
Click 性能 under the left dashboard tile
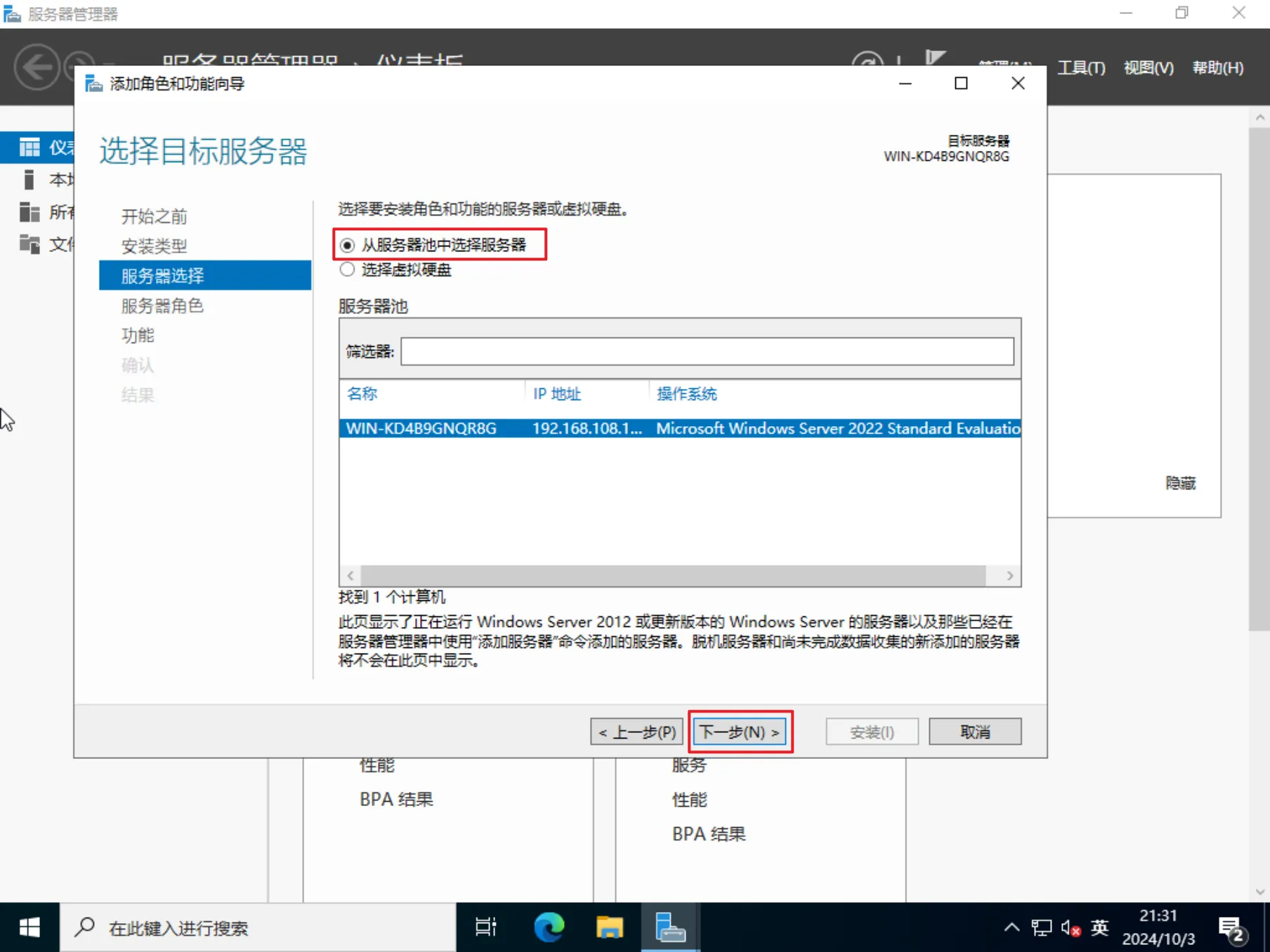377,765
